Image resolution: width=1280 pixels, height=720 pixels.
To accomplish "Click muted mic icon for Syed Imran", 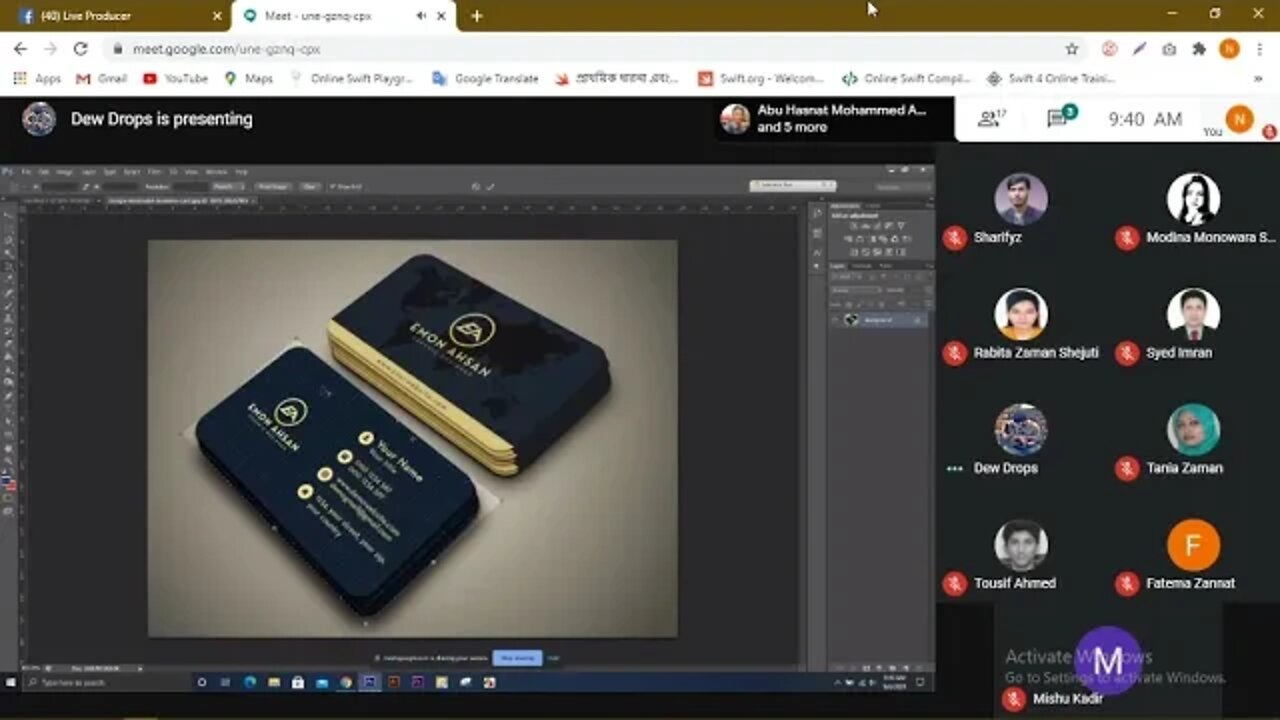I will (x=1127, y=352).
